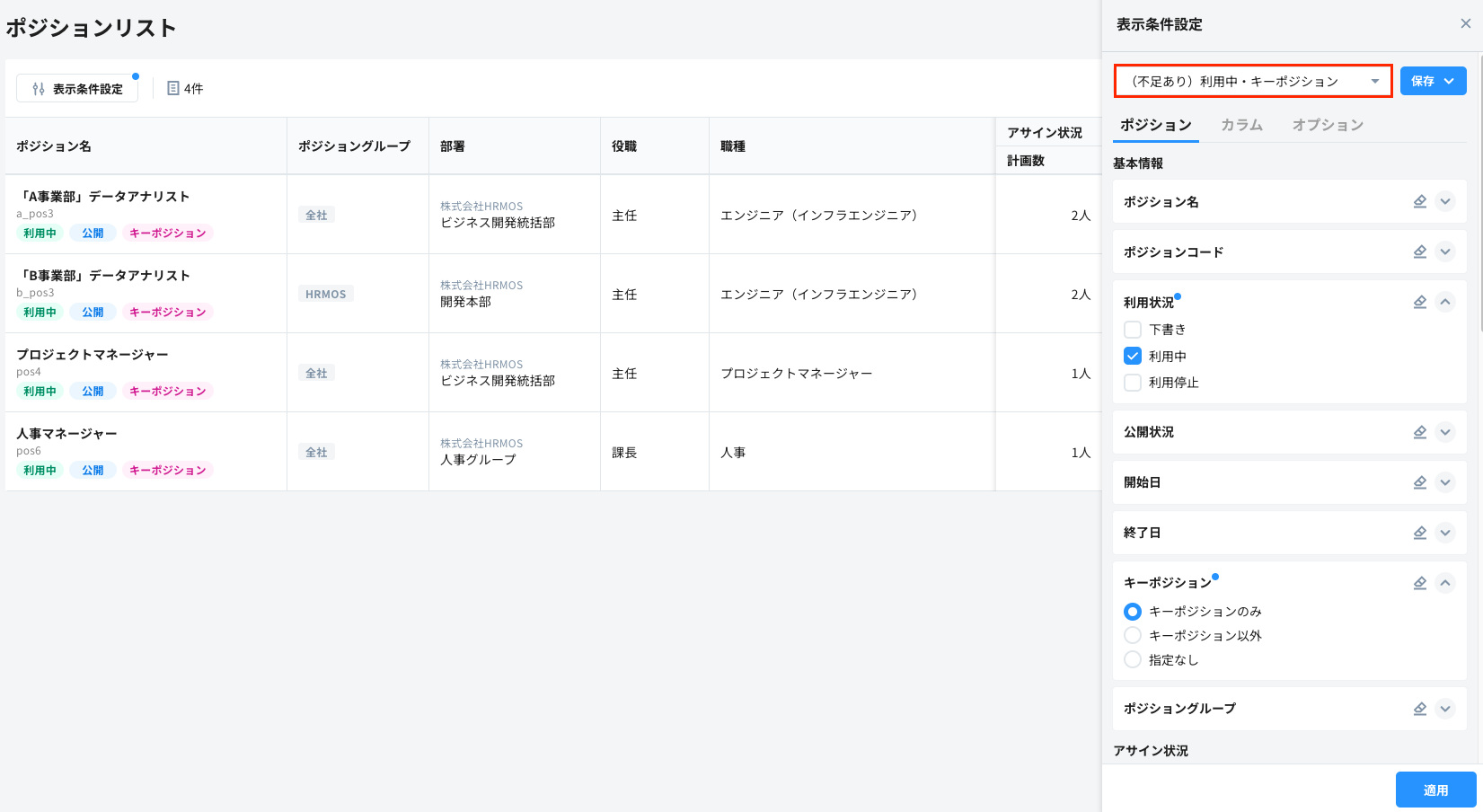
Task: Click eraser icon in 開始日 row
Action: (1419, 482)
